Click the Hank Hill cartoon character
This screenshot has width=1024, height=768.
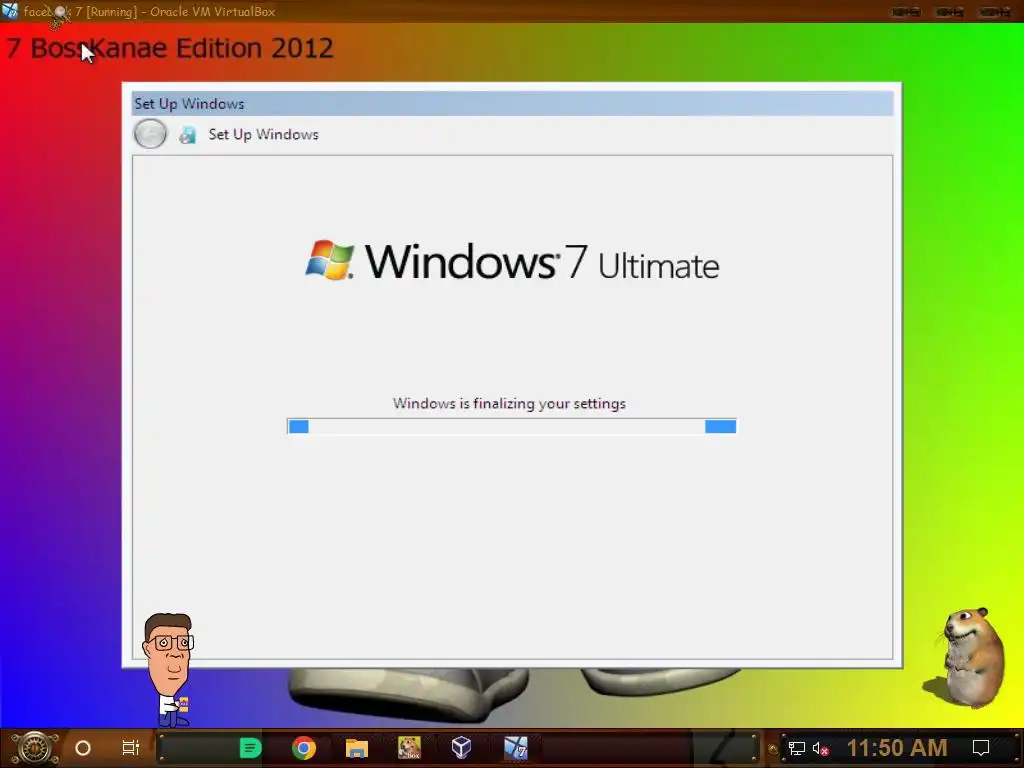click(x=168, y=670)
